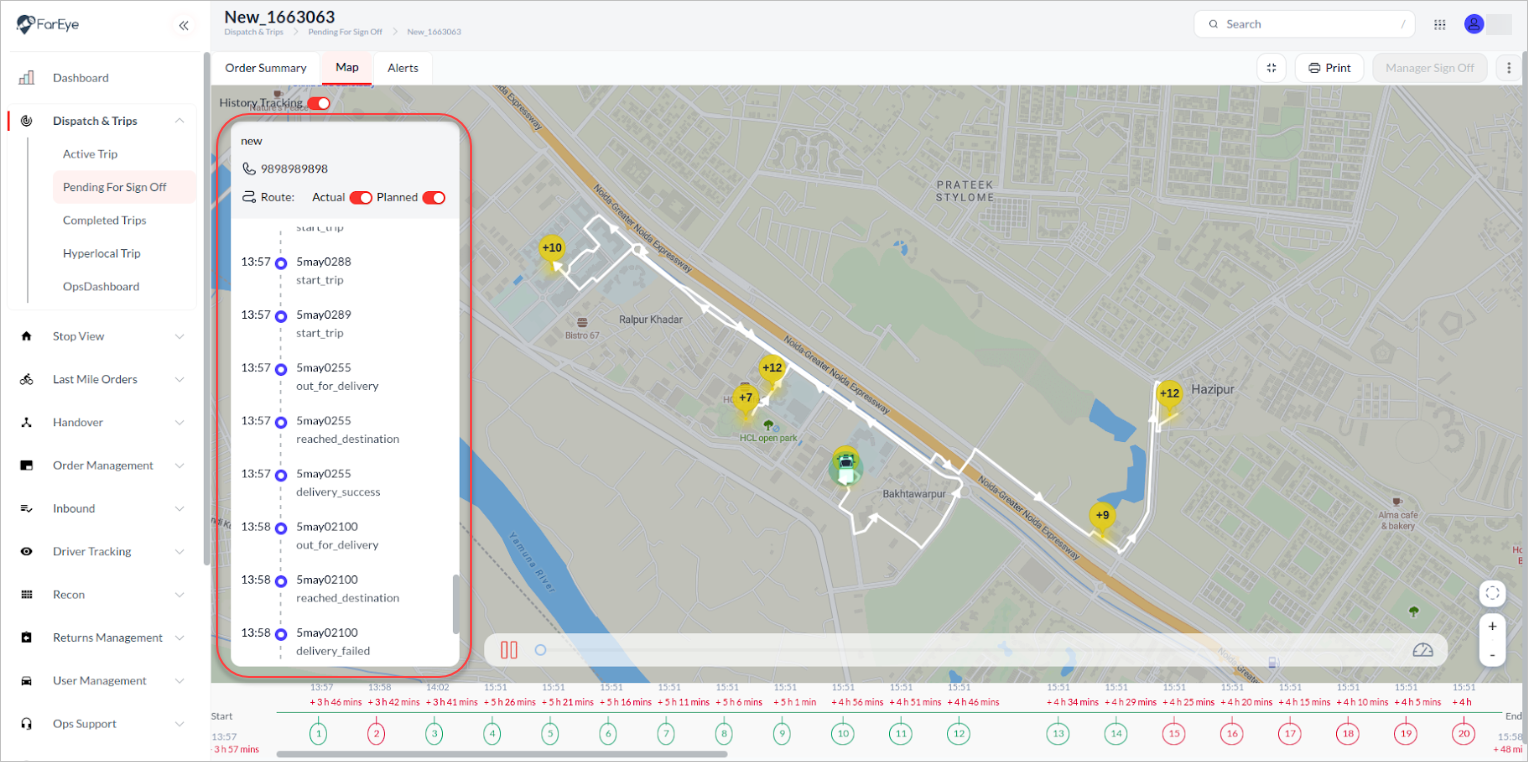Image resolution: width=1528 pixels, height=762 pixels.
Task: Expand the Handover menu
Action: (180, 422)
